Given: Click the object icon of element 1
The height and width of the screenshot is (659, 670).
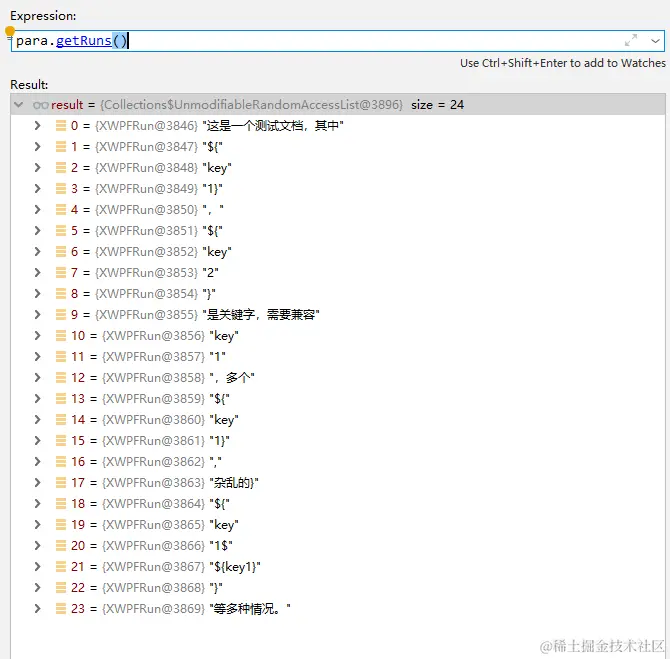Looking at the screenshot, I should point(61,146).
